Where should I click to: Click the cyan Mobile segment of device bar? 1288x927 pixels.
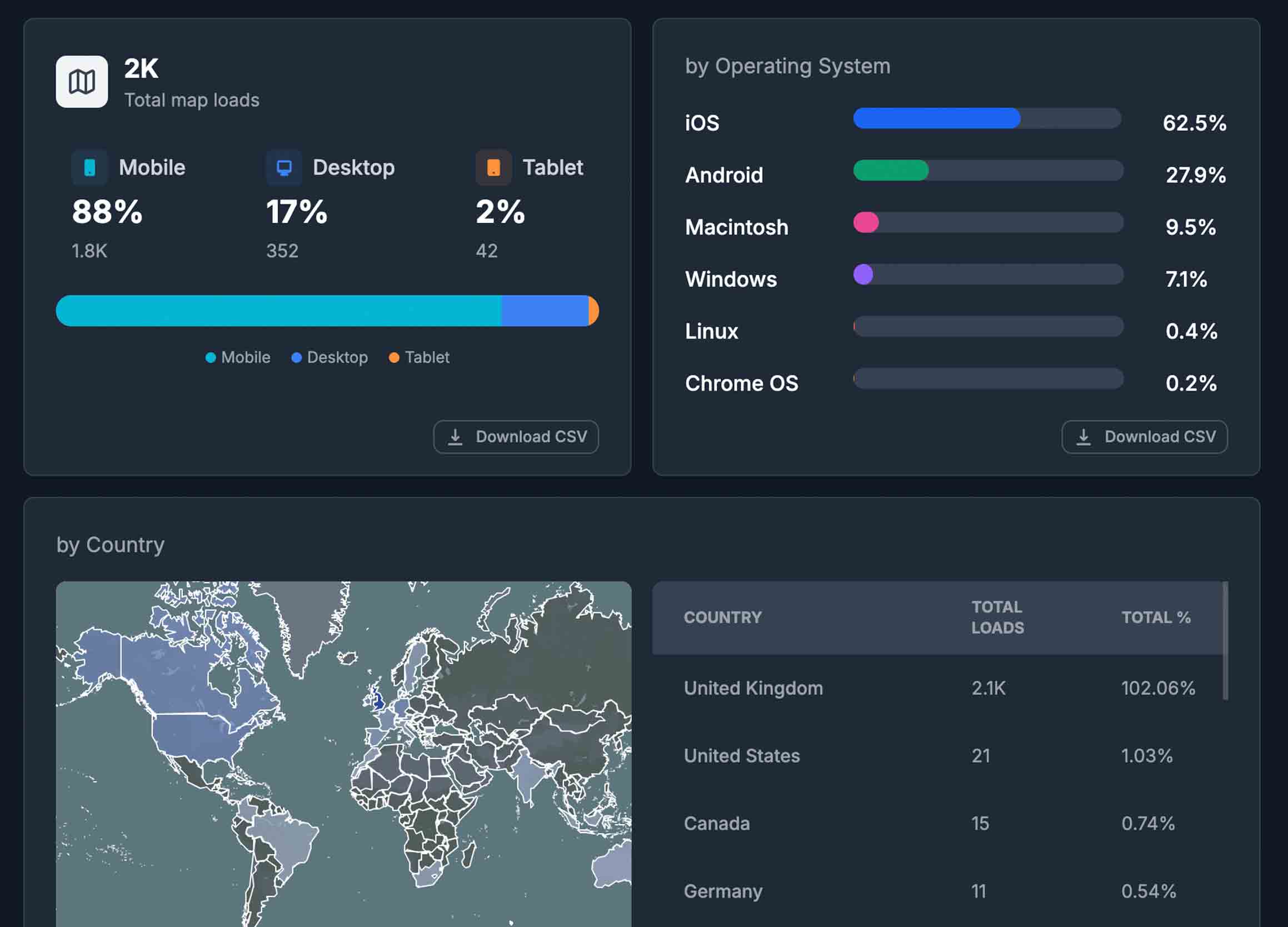pos(278,311)
